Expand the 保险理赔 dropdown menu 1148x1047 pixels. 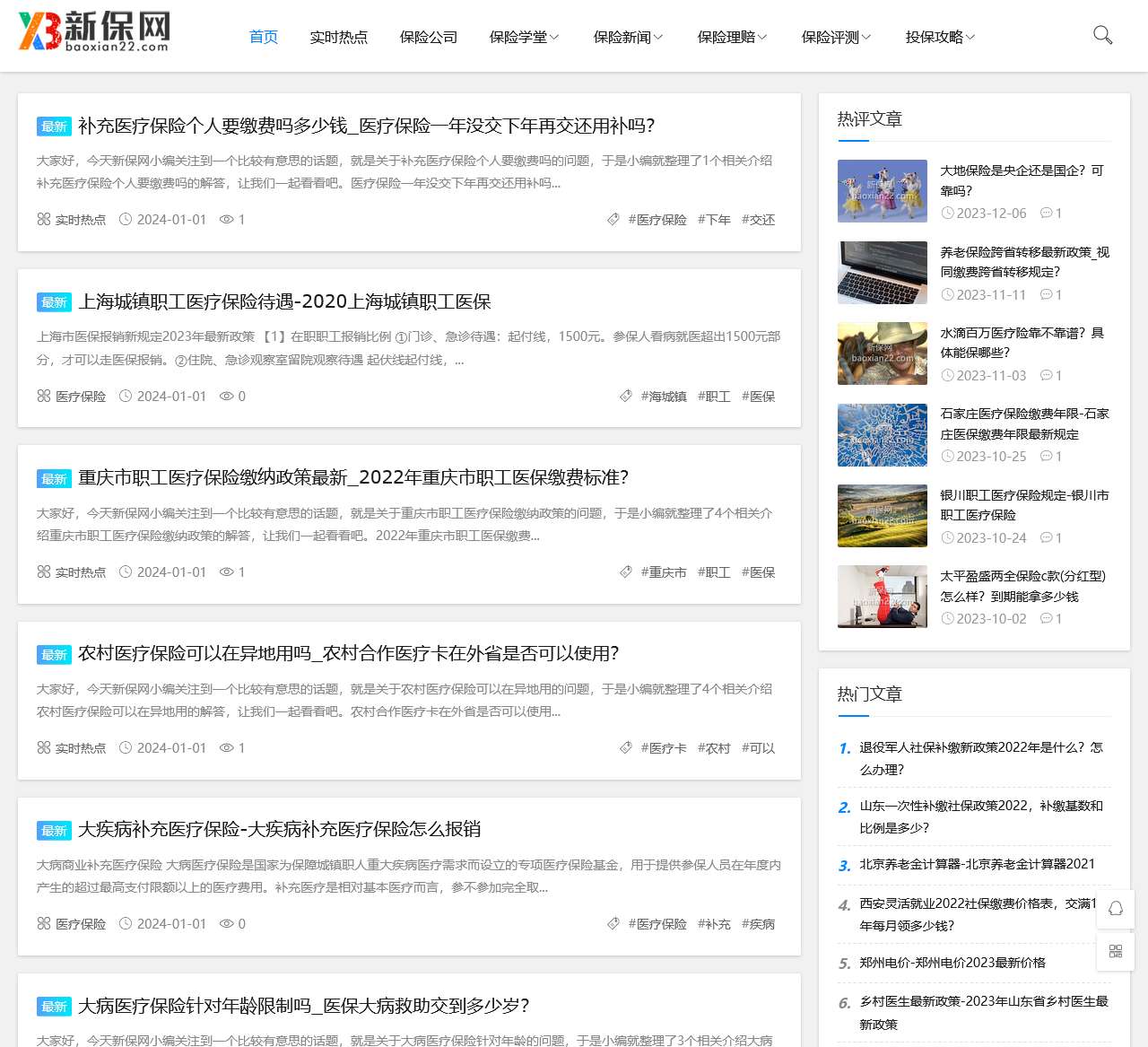(732, 37)
